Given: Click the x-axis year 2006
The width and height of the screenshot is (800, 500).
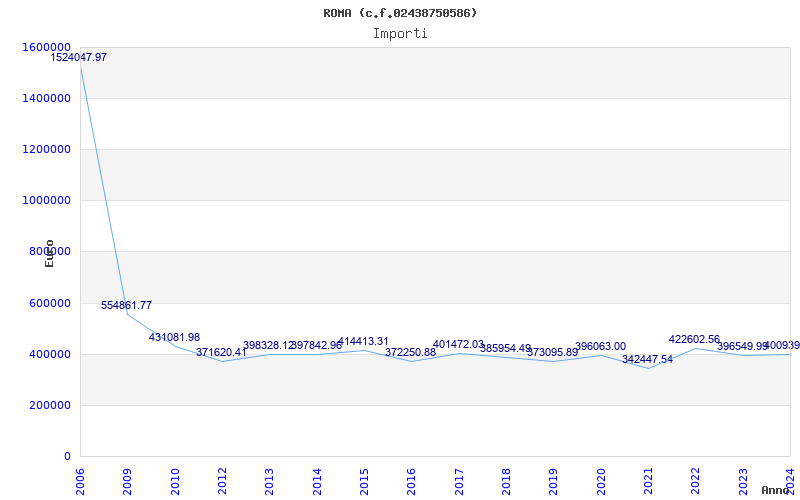Looking at the screenshot, I should click(80, 482).
